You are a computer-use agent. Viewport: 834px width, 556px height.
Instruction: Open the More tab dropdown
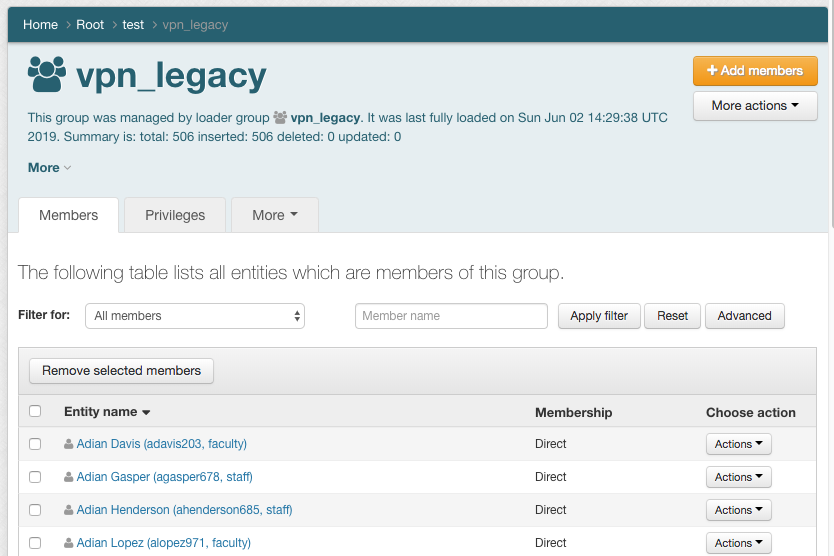point(275,215)
